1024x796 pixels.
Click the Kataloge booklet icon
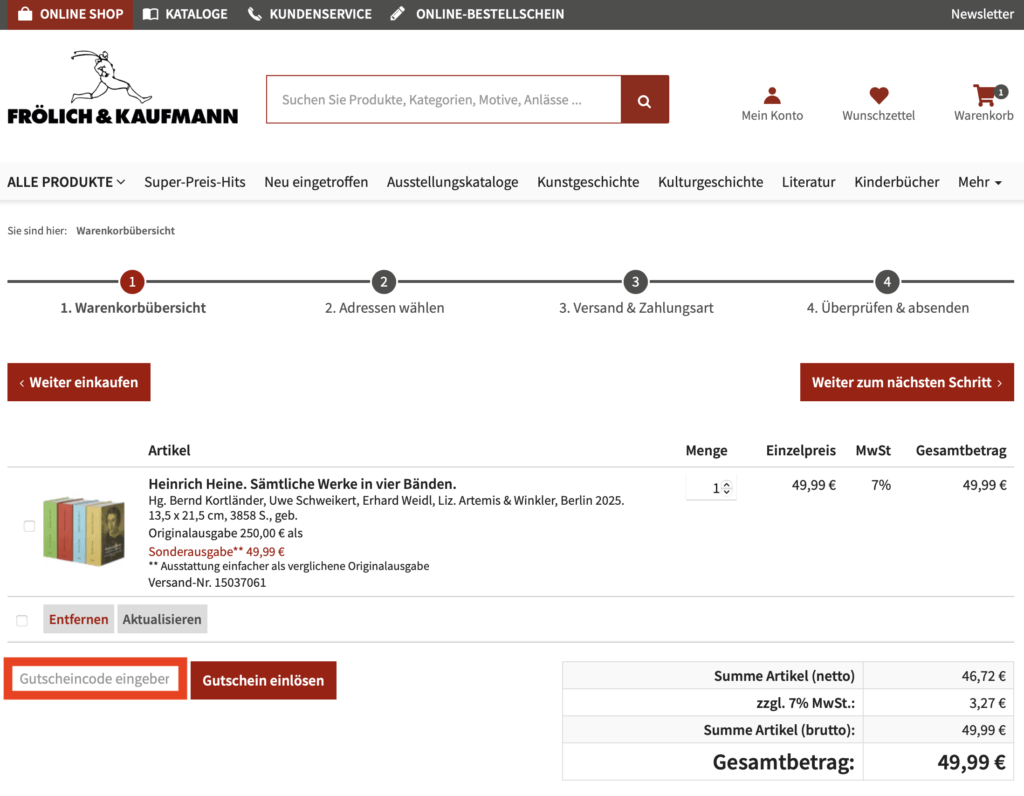(x=150, y=14)
